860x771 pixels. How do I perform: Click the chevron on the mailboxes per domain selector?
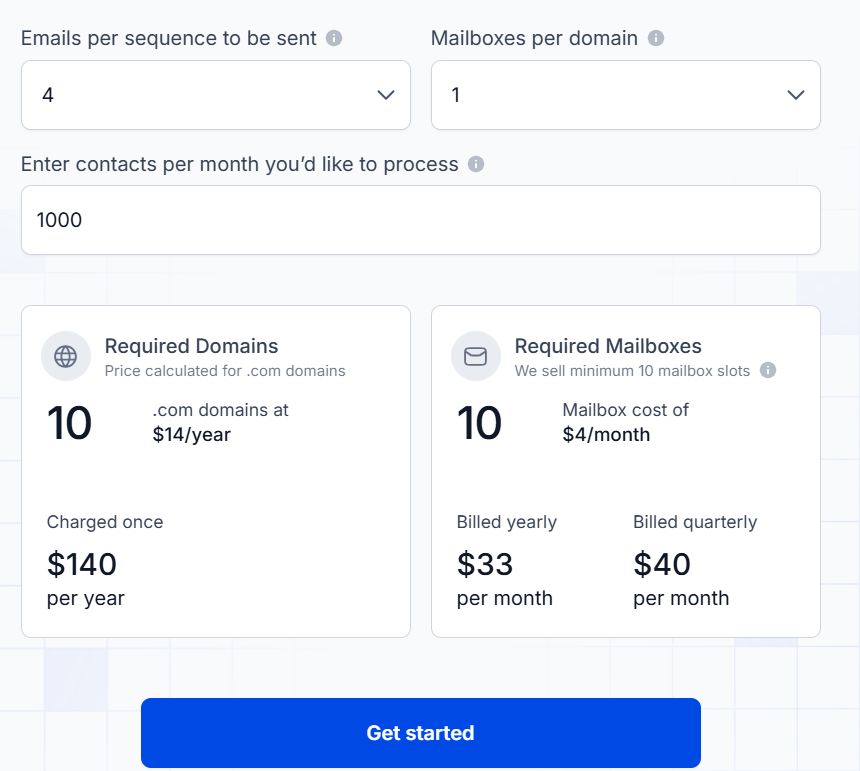coord(795,95)
